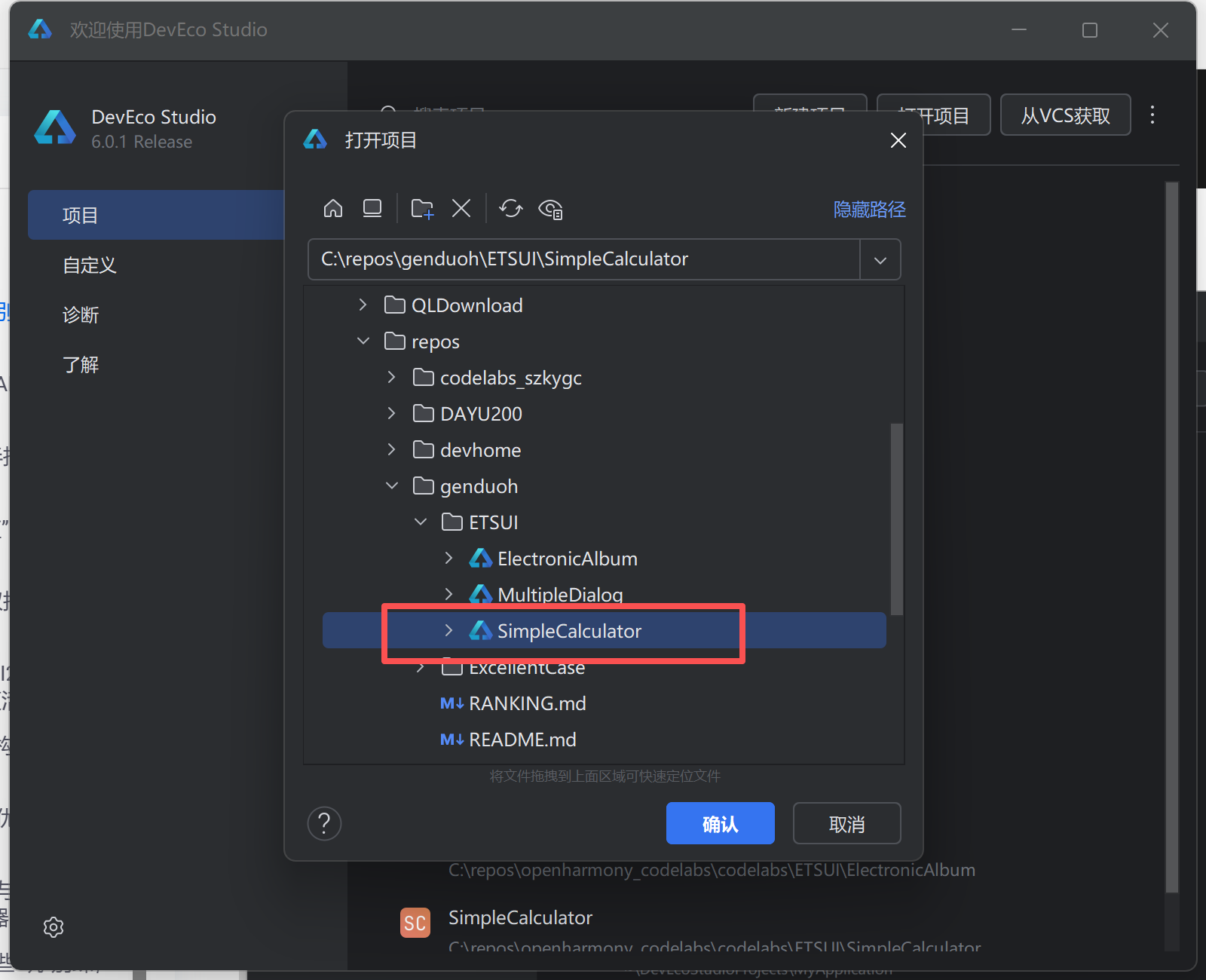Cancel the dialog with 取消 button
Viewport: 1206px width, 980px height.
(846, 823)
